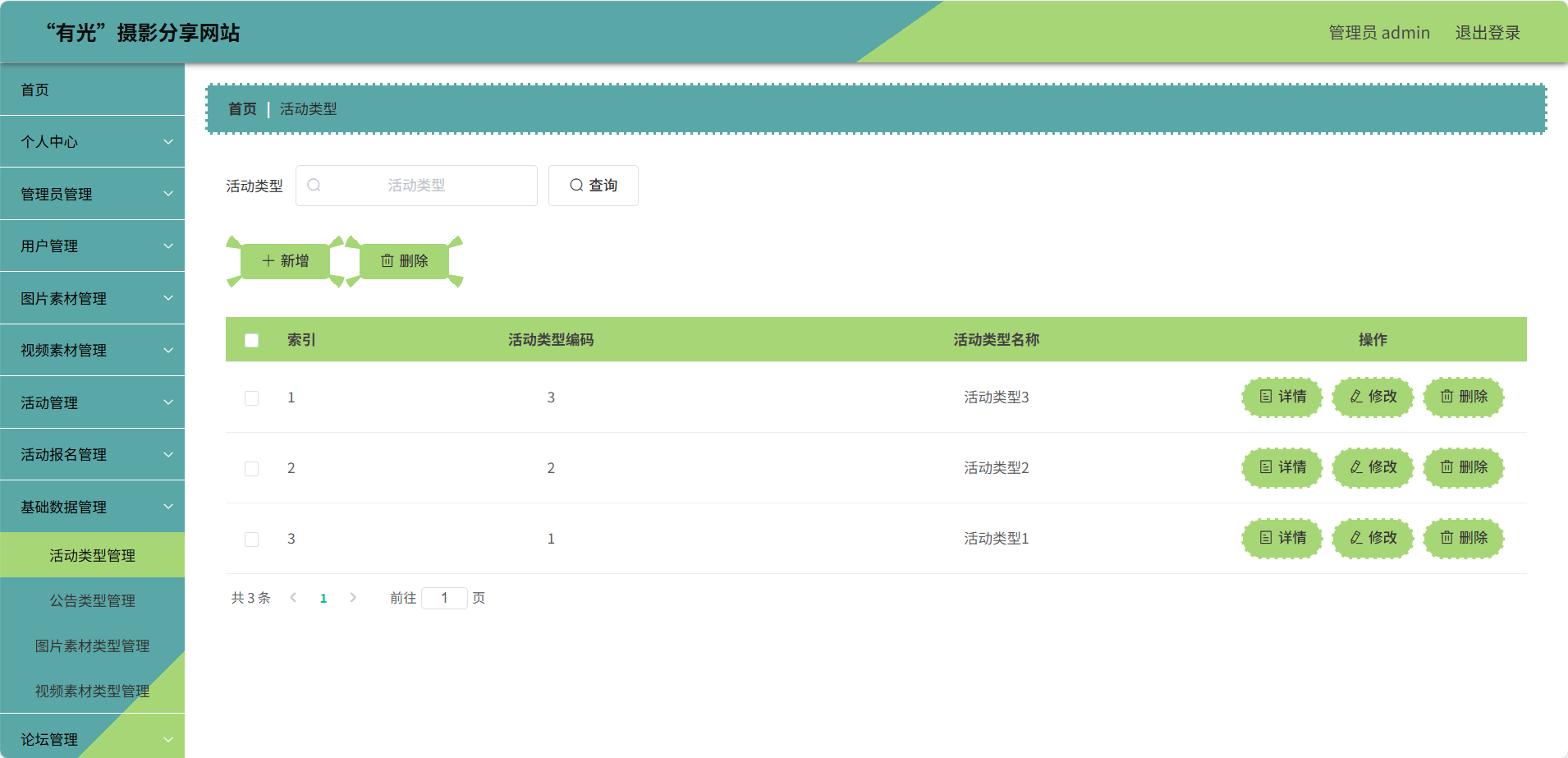
Task: Open 首页 in the sidebar
Action: pos(92,90)
